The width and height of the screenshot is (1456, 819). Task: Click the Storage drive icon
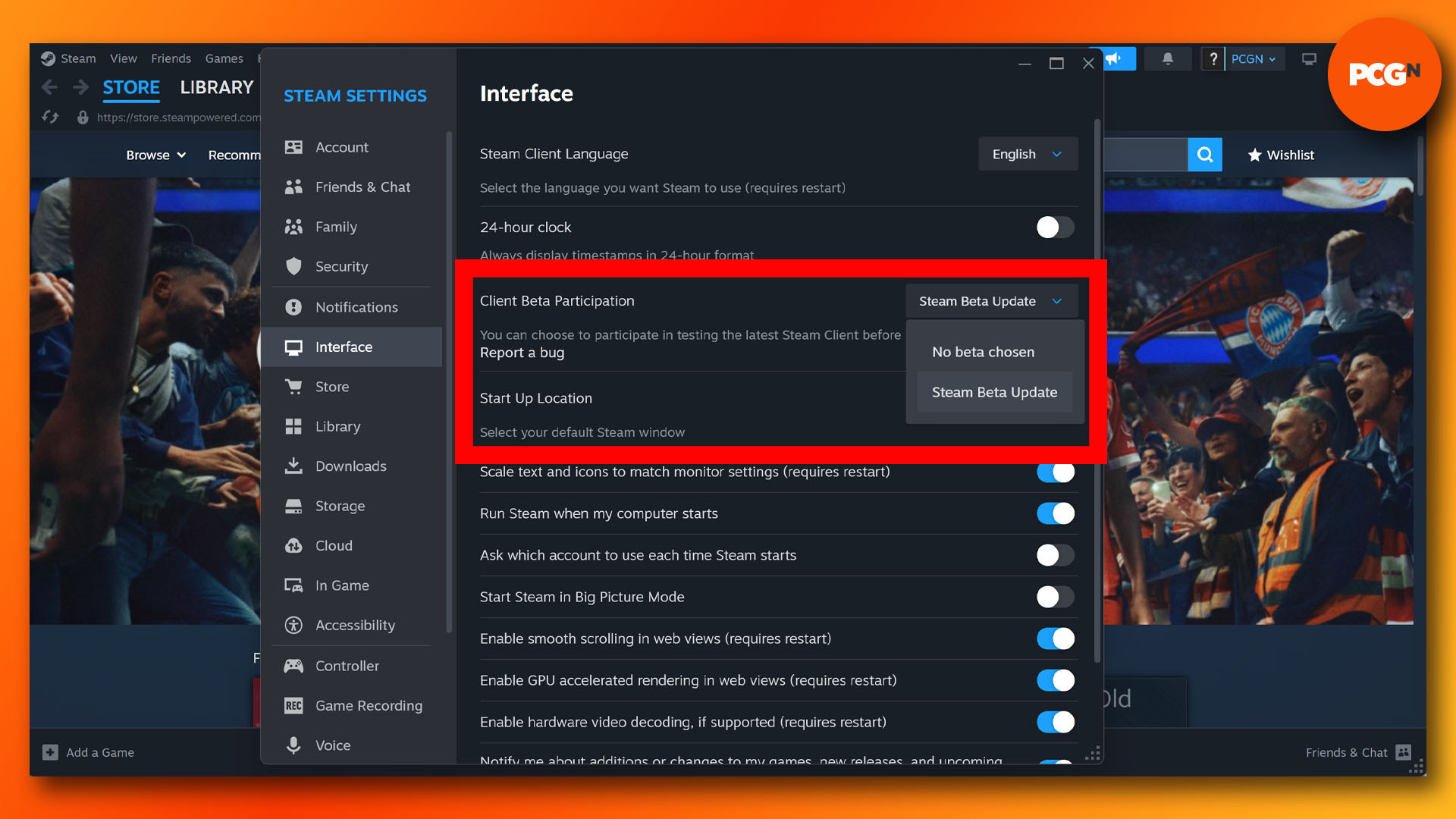point(293,506)
